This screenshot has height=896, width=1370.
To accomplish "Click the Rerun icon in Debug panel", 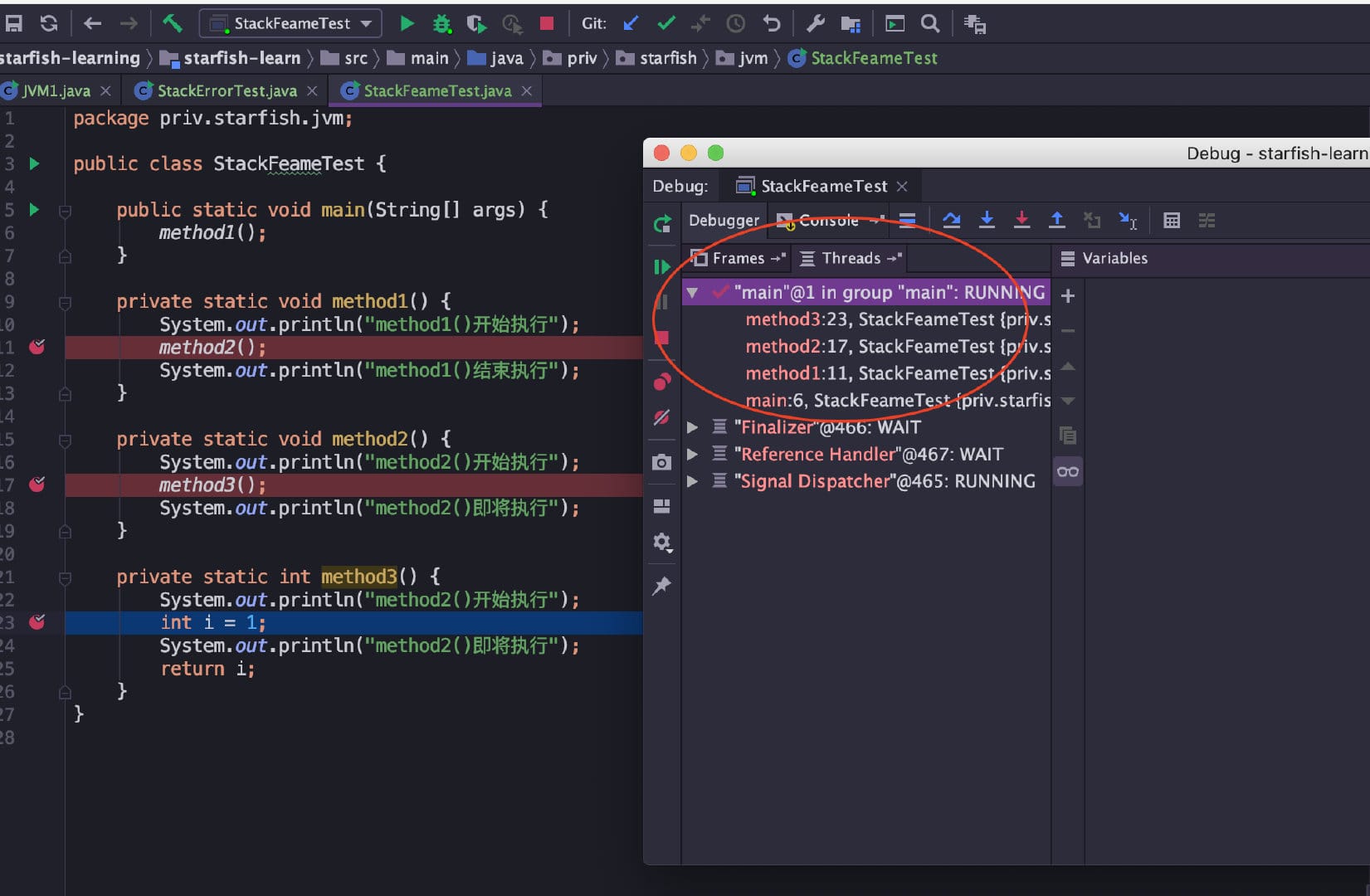I will click(662, 223).
